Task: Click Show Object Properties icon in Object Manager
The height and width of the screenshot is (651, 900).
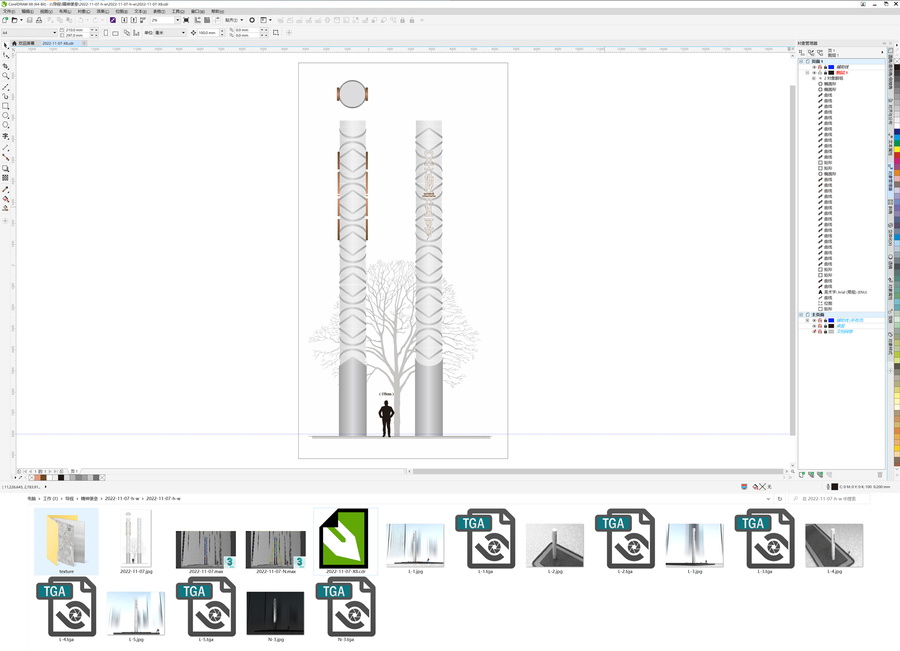Action: coord(802,52)
